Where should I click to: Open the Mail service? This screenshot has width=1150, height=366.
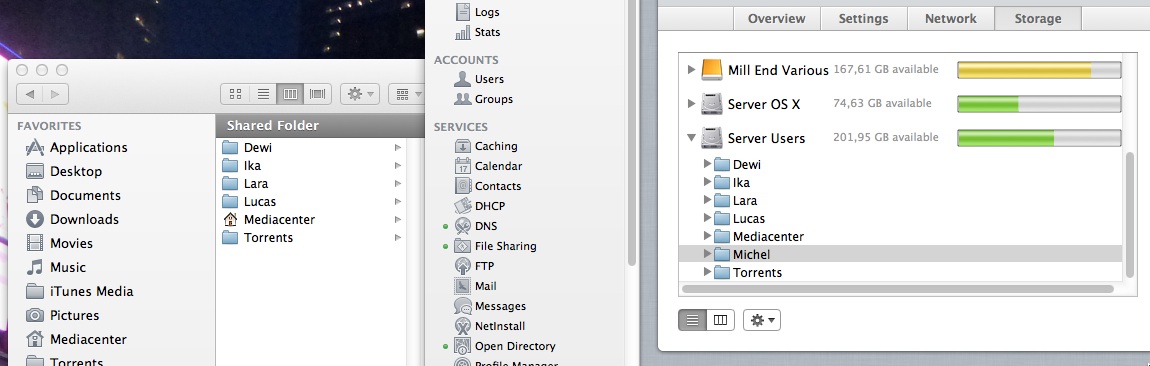pos(475,286)
